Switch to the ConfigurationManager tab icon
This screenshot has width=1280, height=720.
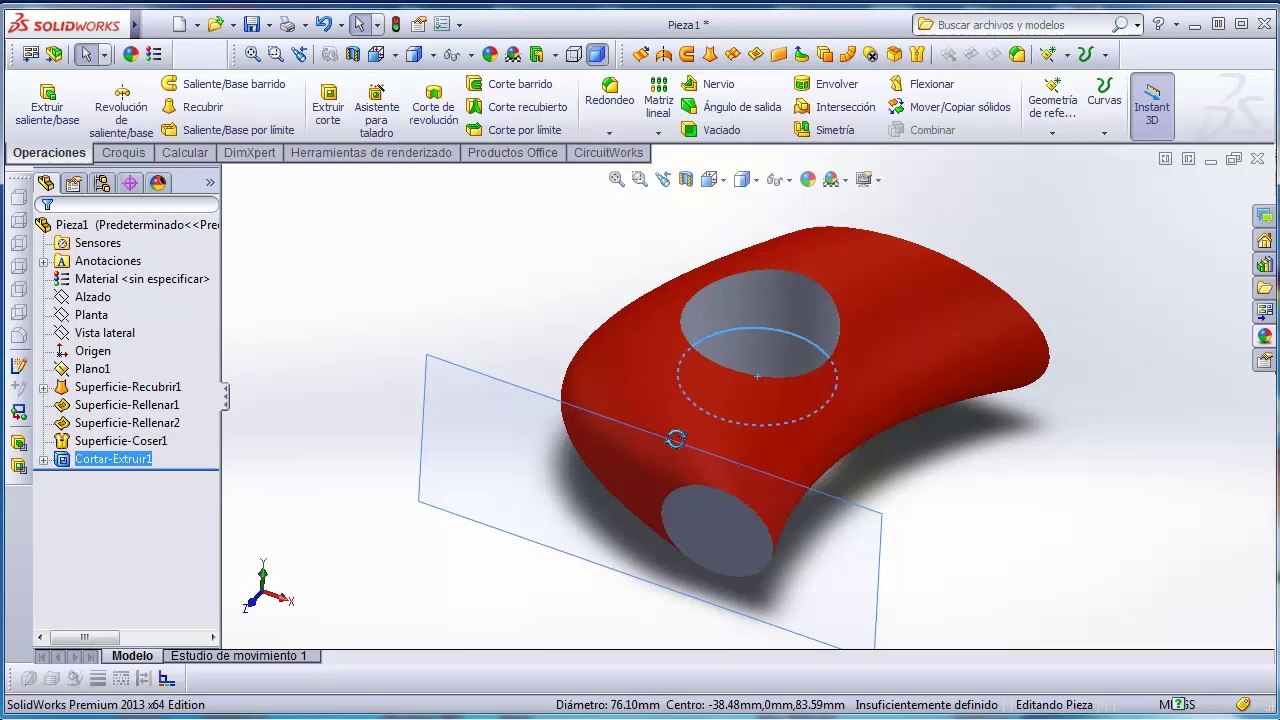click(x=102, y=183)
